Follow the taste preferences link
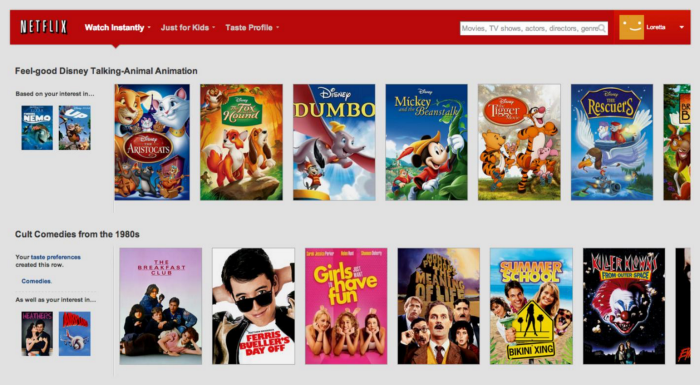The image size is (700, 385). (56, 257)
